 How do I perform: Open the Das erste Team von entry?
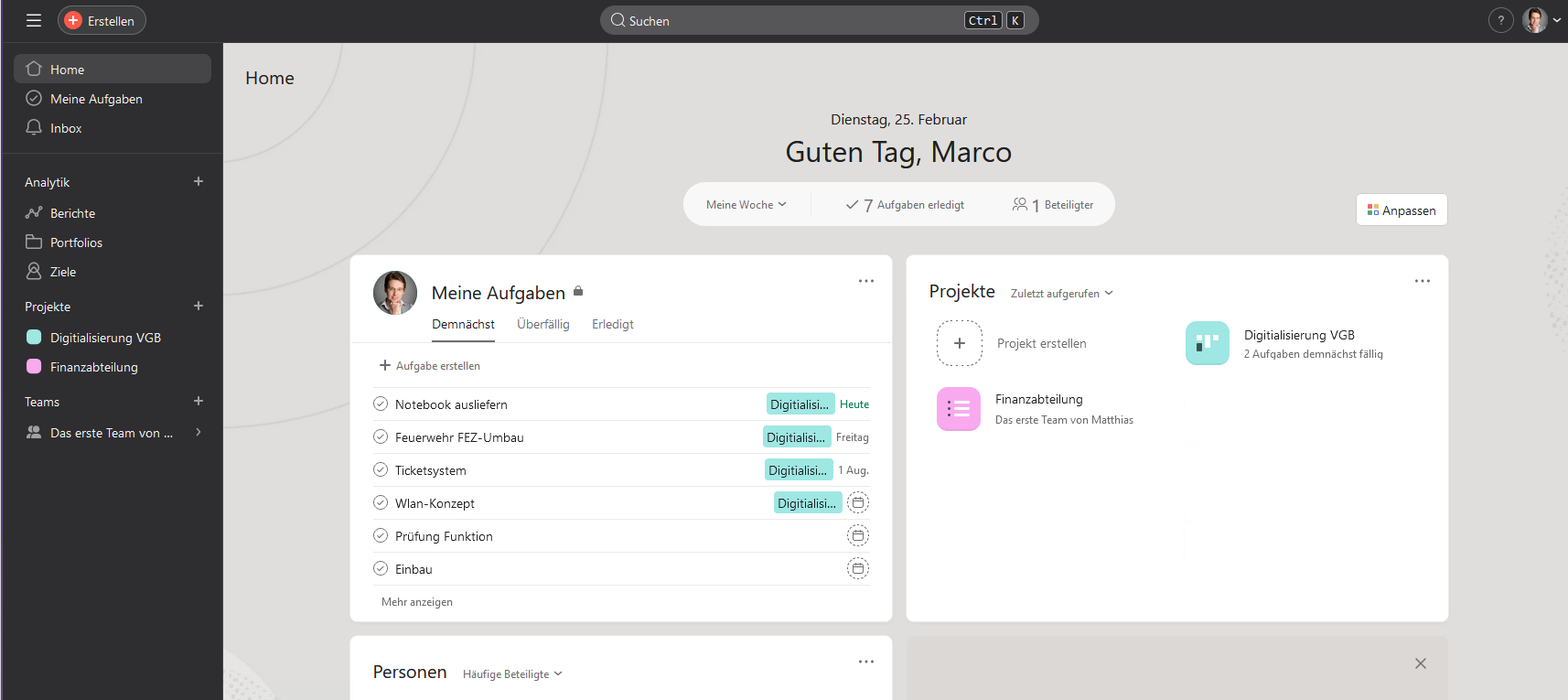(x=111, y=433)
